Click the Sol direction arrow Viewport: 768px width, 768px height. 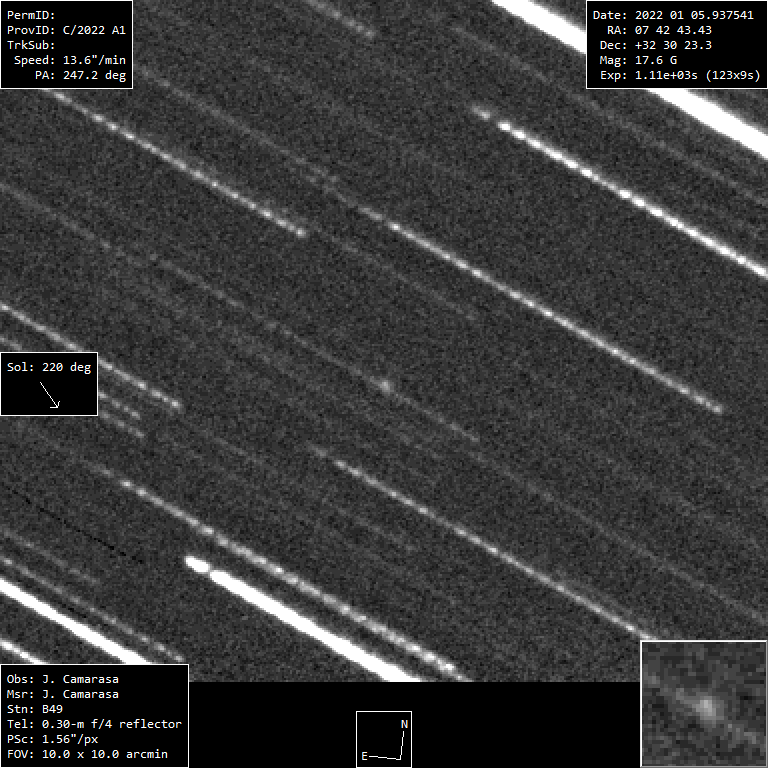point(49,395)
